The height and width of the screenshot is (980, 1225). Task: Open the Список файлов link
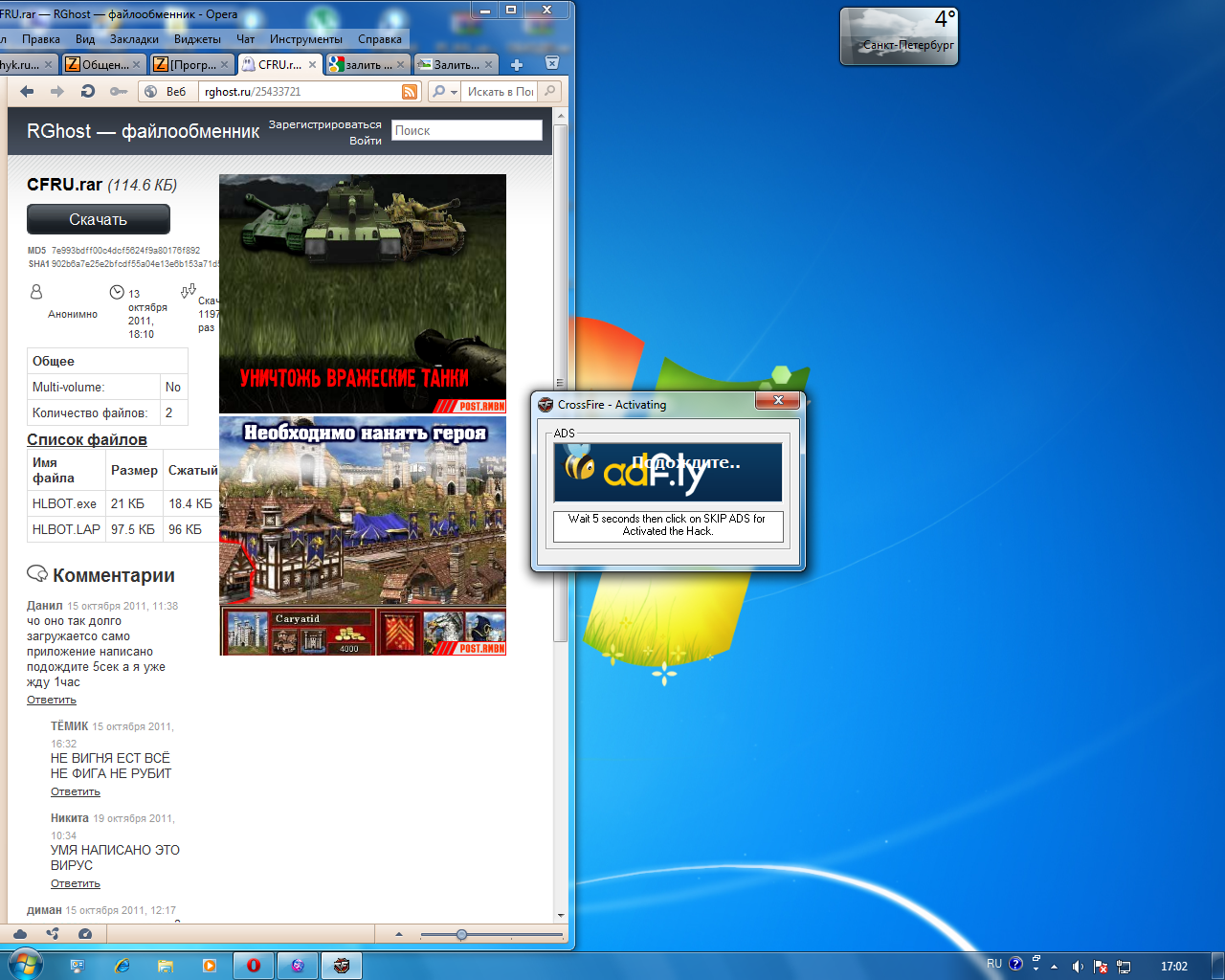[87, 439]
